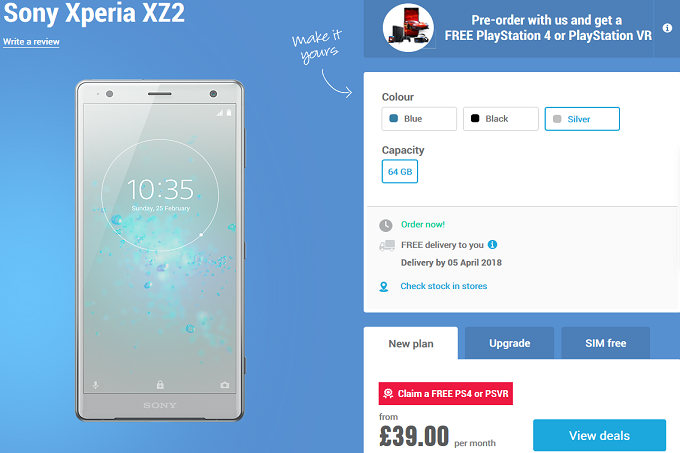Image resolution: width=680 pixels, height=453 pixels.
Task: Click the View deals button
Action: tap(599, 435)
